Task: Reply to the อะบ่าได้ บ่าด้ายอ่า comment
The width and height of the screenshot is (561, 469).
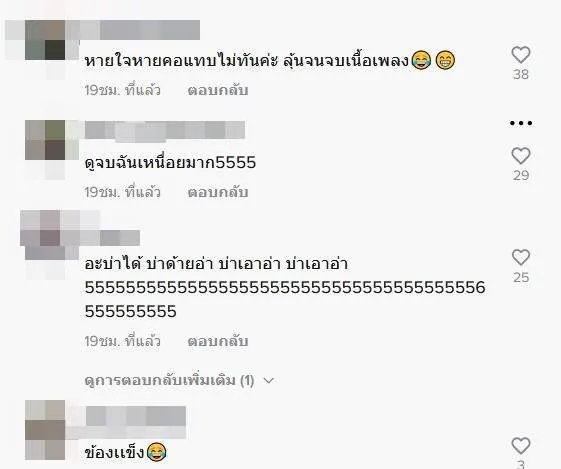Action: click(218, 341)
